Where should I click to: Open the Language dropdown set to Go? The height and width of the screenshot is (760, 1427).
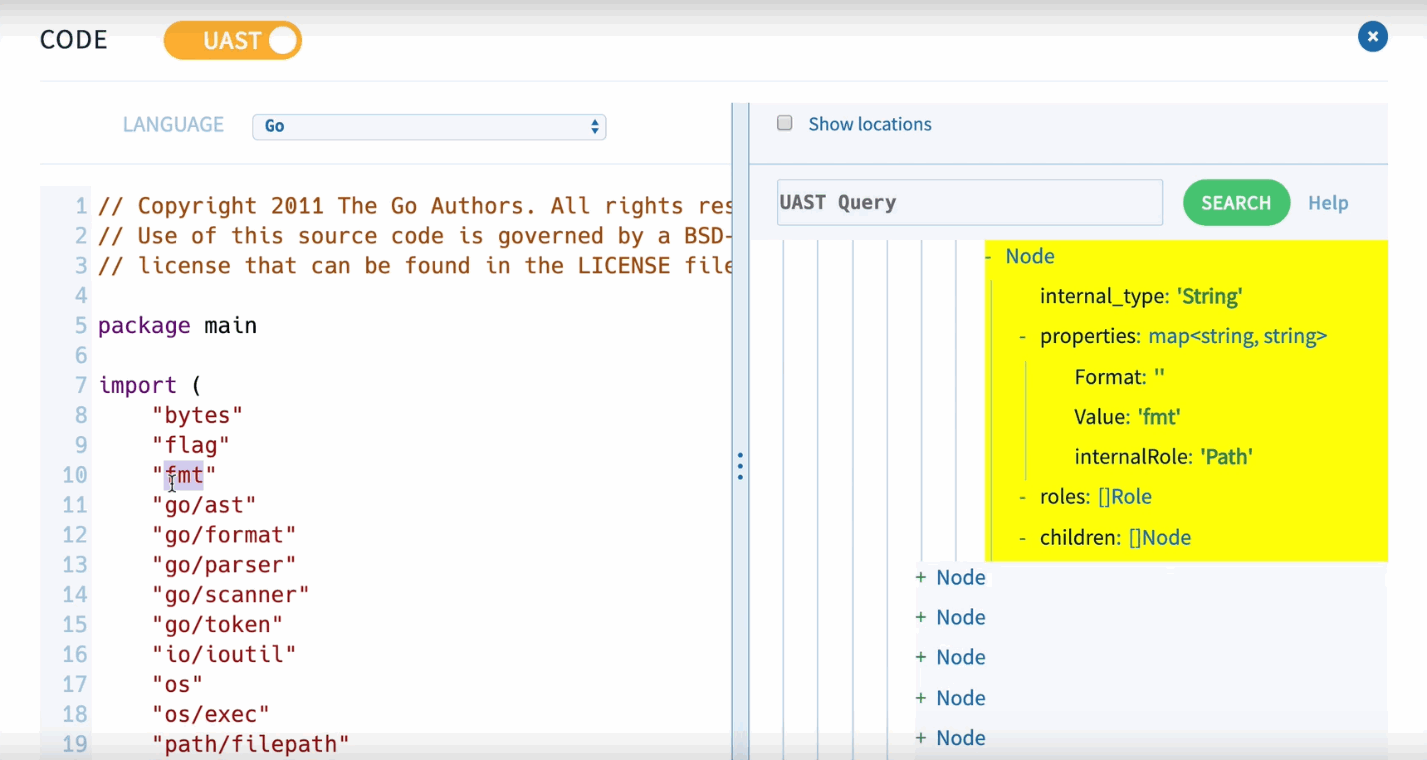[x=429, y=126]
